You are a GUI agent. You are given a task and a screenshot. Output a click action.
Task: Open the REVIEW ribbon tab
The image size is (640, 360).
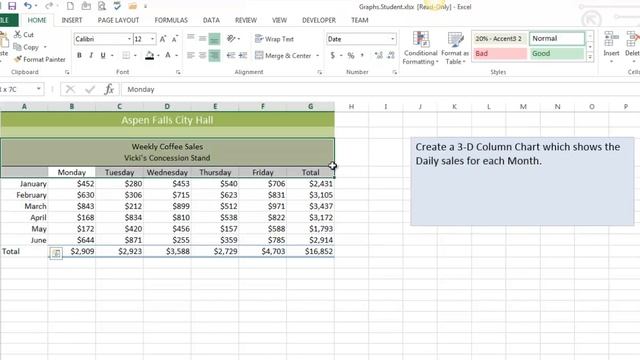[x=246, y=20]
